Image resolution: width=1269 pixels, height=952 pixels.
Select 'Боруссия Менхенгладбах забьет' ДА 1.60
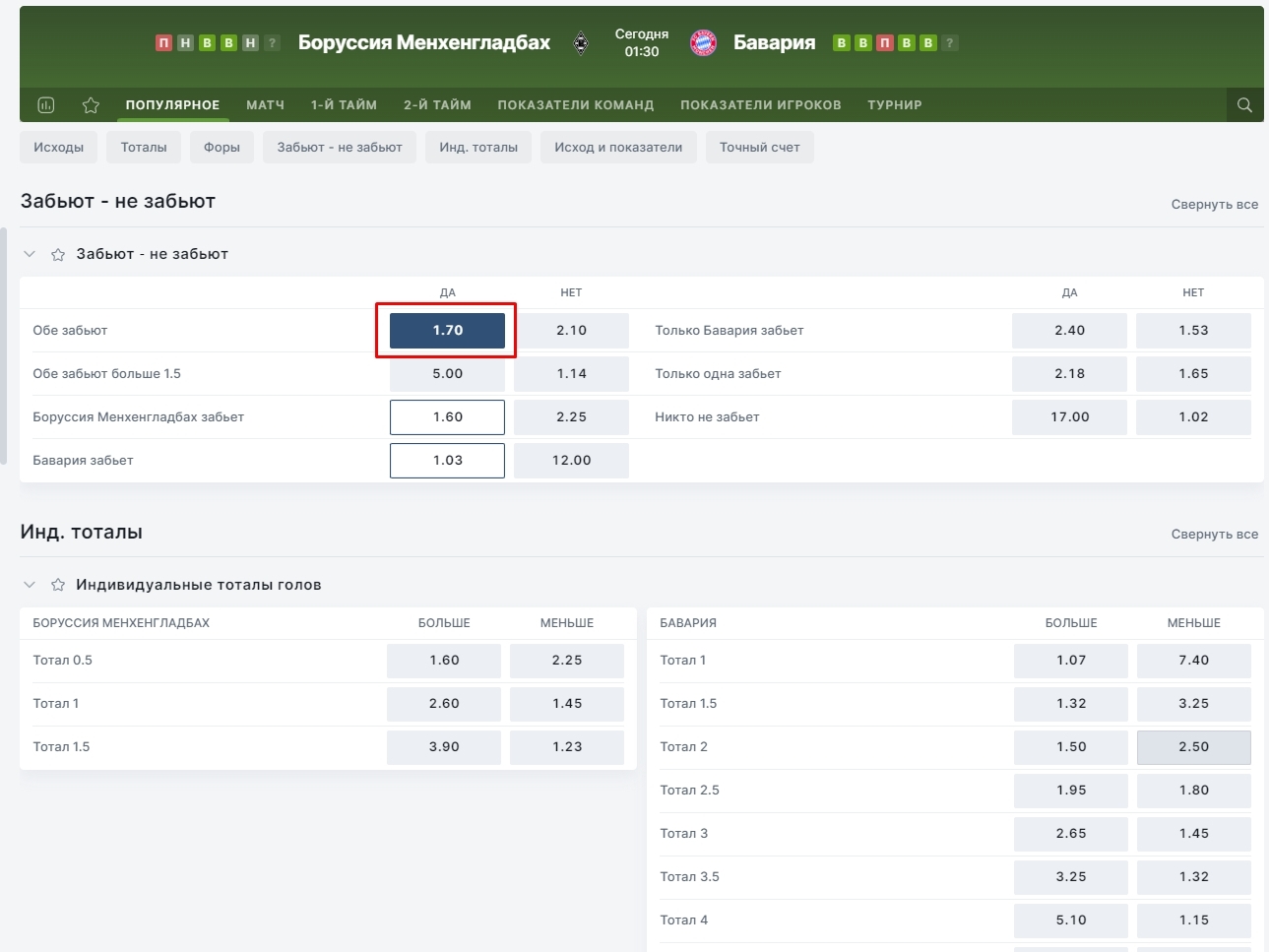[447, 417]
